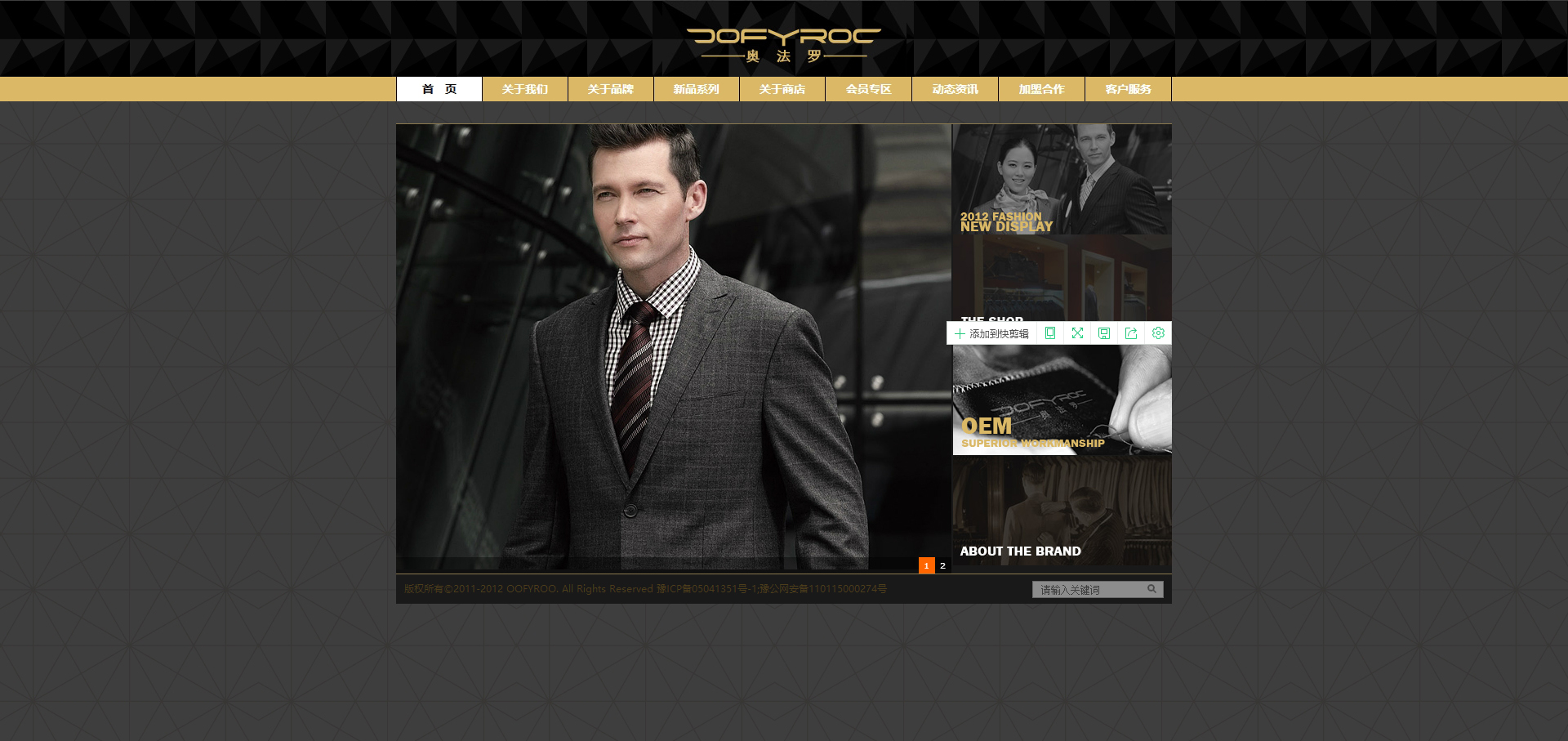This screenshot has height=741, width=1568.
Task: Click the share arrow icon
Action: point(1131,333)
